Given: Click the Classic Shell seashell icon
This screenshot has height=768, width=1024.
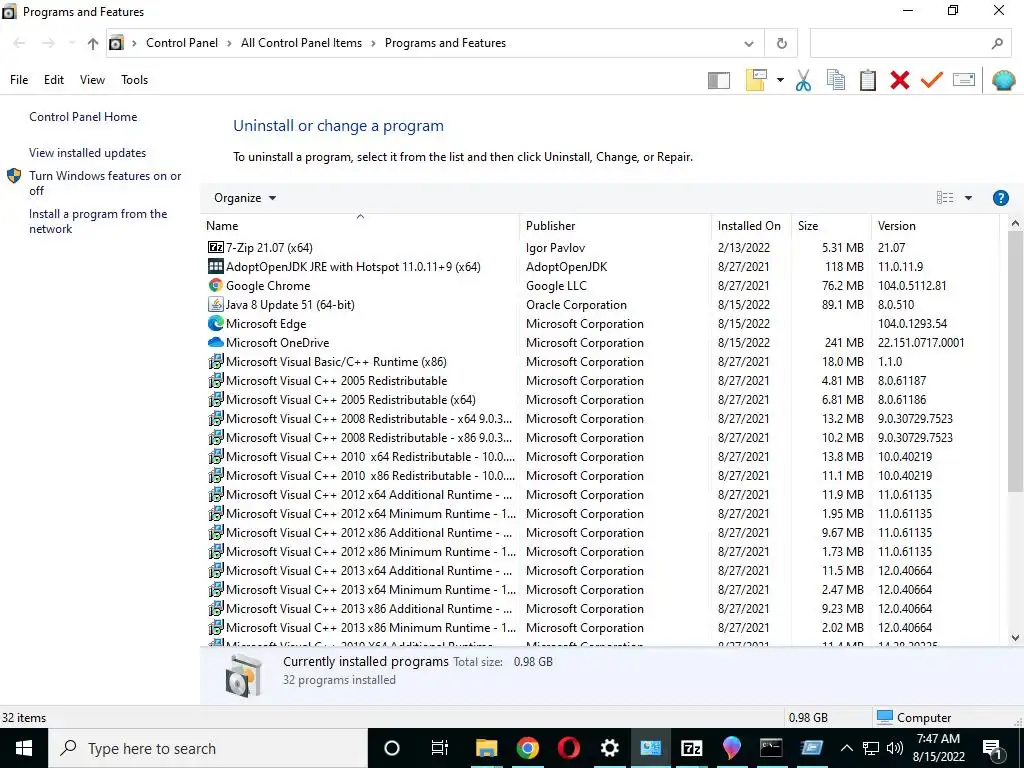Looking at the screenshot, I should [1003, 80].
